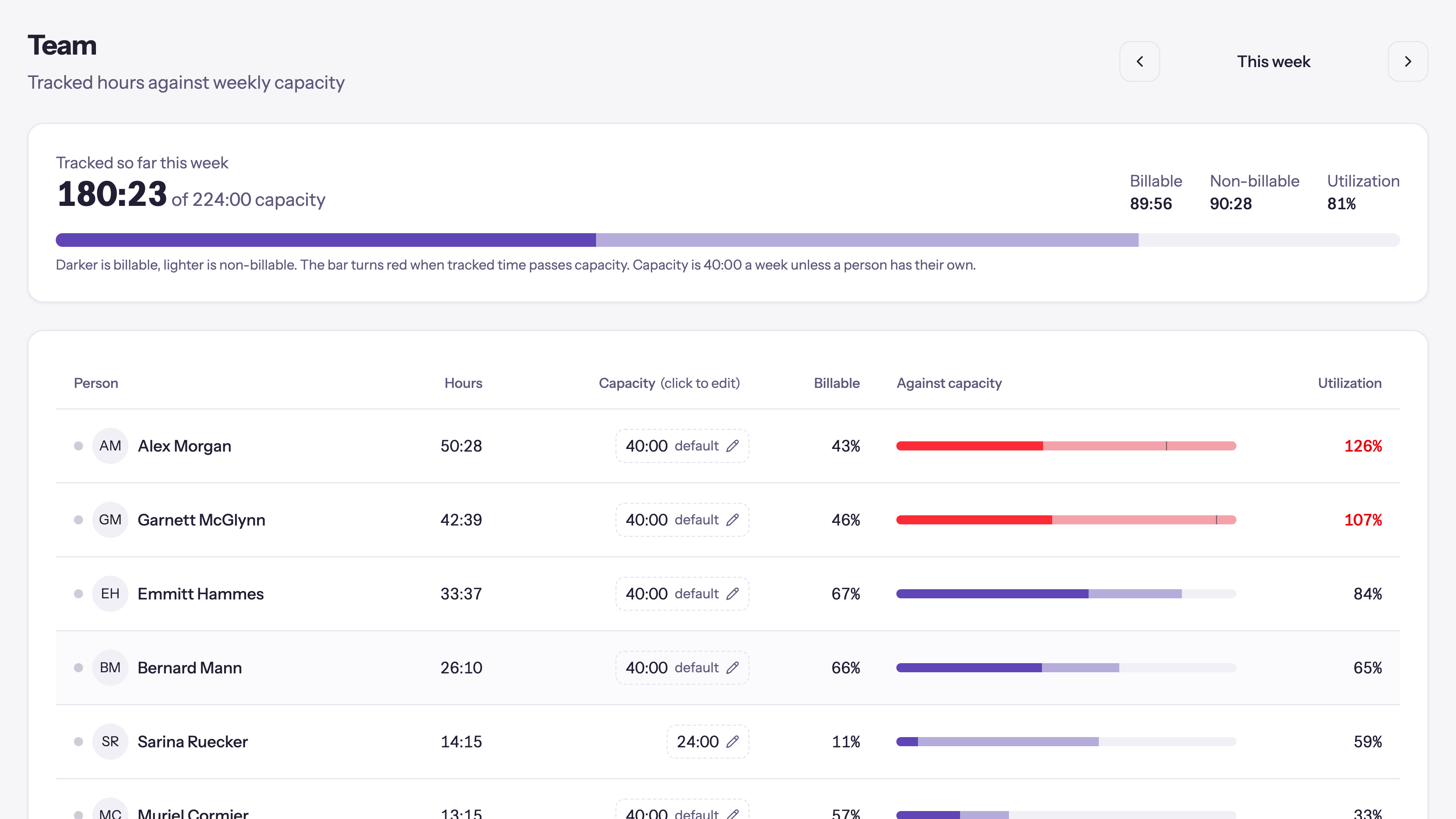Image resolution: width=1456 pixels, height=819 pixels.
Task: Click the AM avatar for Alex Morgan
Action: pos(110,446)
